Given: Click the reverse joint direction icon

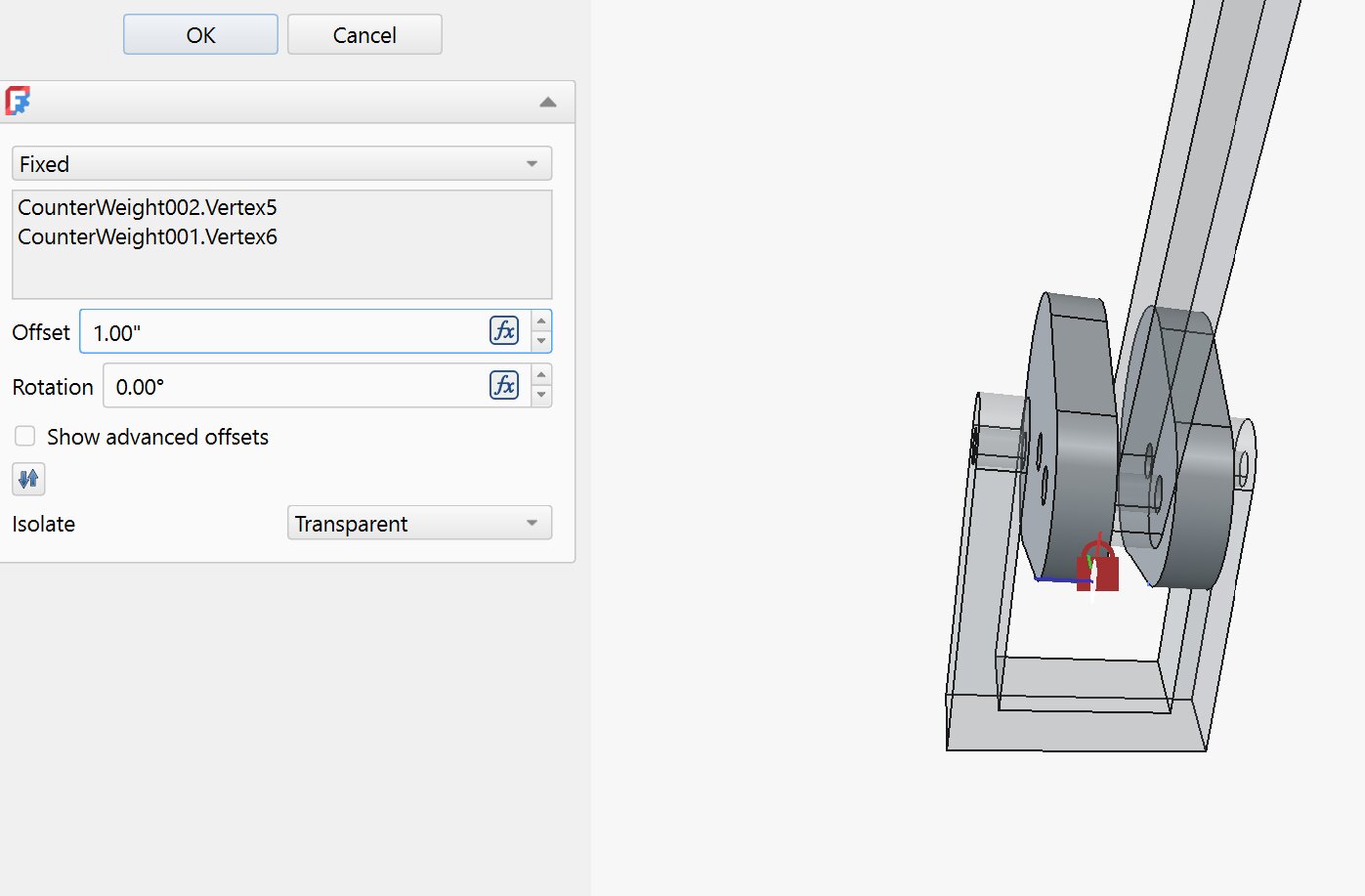Looking at the screenshot, I should [x=28, y=479].
